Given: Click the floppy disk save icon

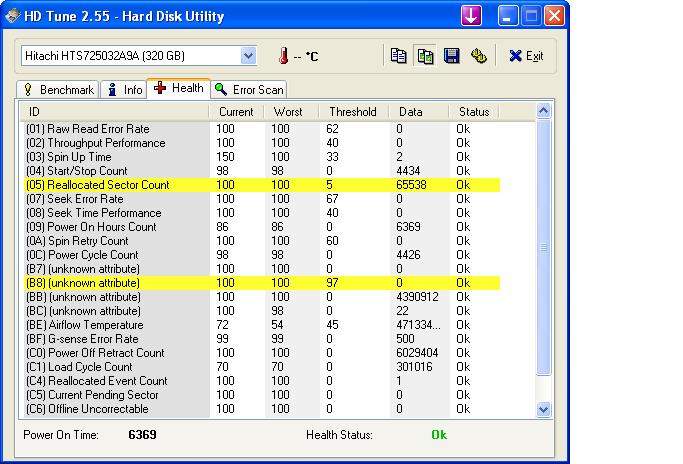Looking at the screenshot, I should [x=451, y=56].
